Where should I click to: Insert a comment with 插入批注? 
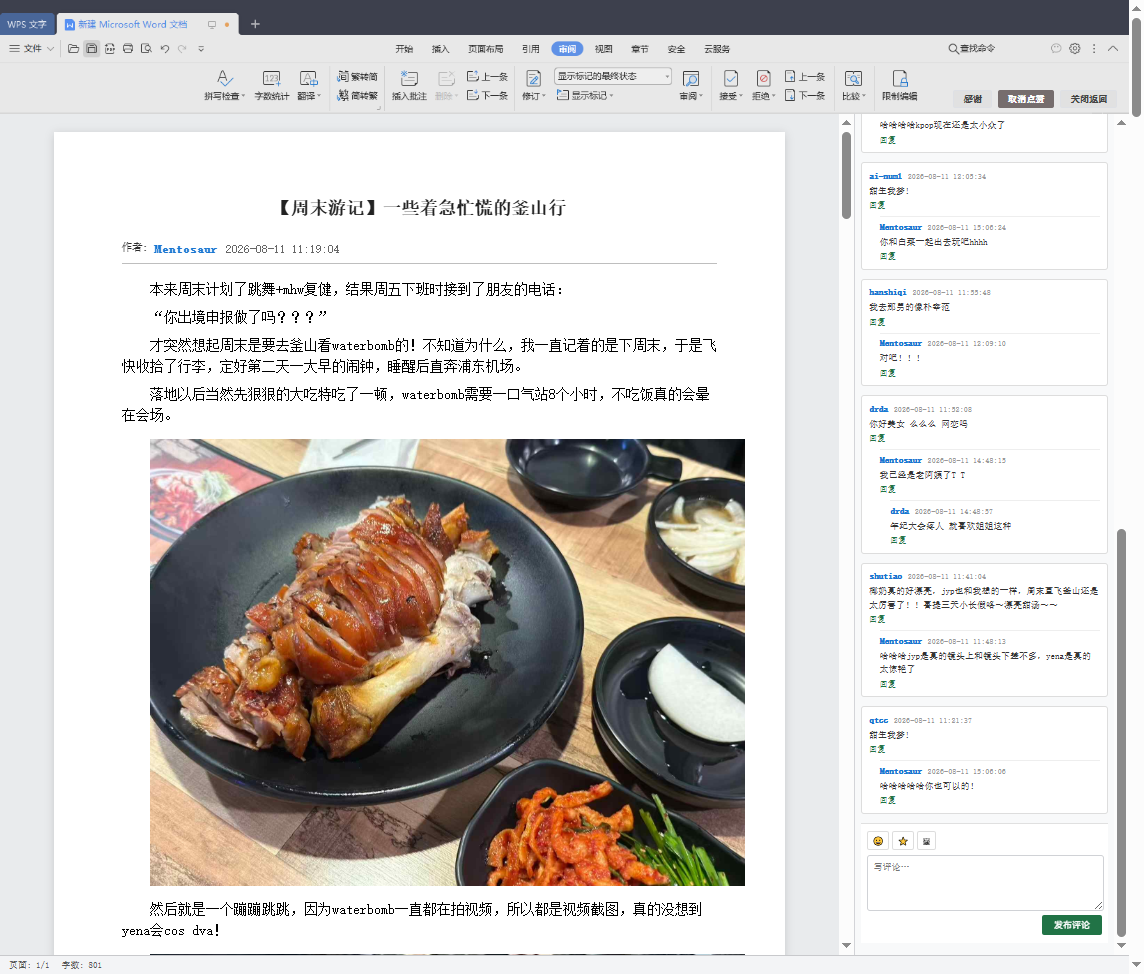409,85
